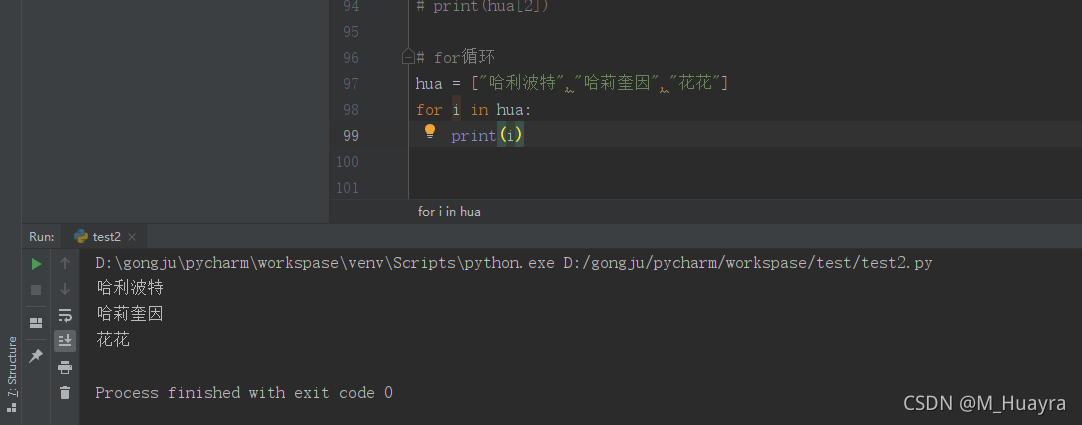
Task: Click the Up stack trace arrow
Action: click(x=65, y=263)
